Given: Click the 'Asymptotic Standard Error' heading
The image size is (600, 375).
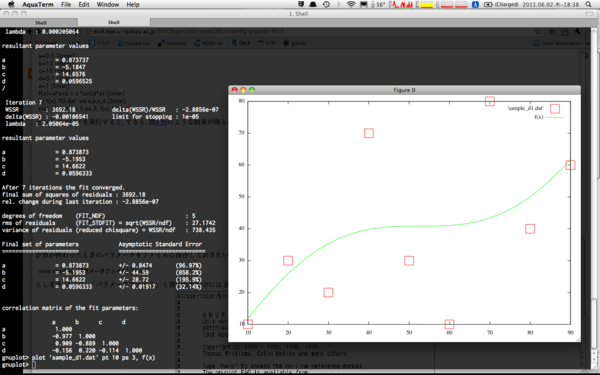Looking at the screenshot, I should [x=160, y=244].
